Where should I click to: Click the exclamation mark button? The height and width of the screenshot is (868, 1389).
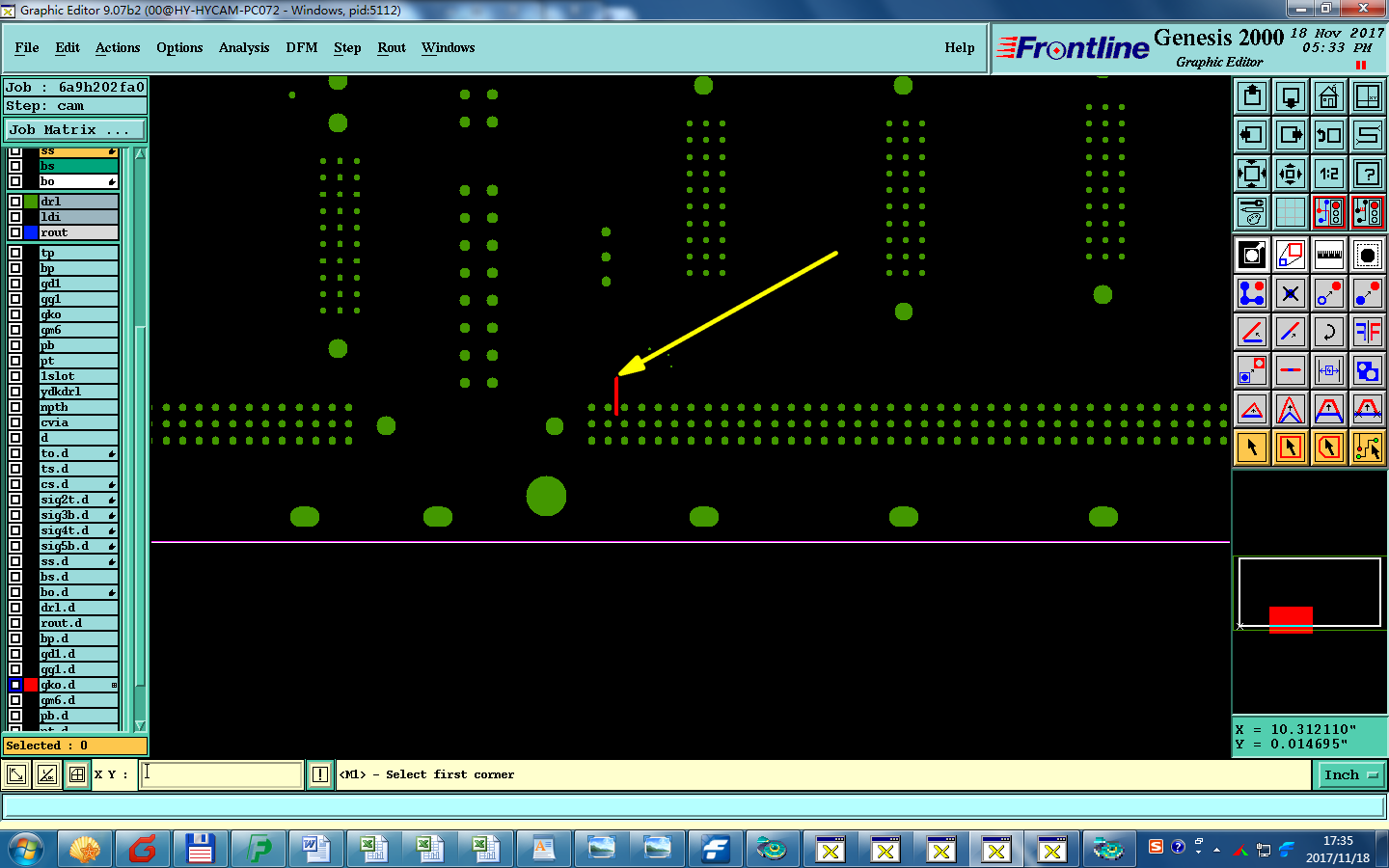(x=320, y=774)
